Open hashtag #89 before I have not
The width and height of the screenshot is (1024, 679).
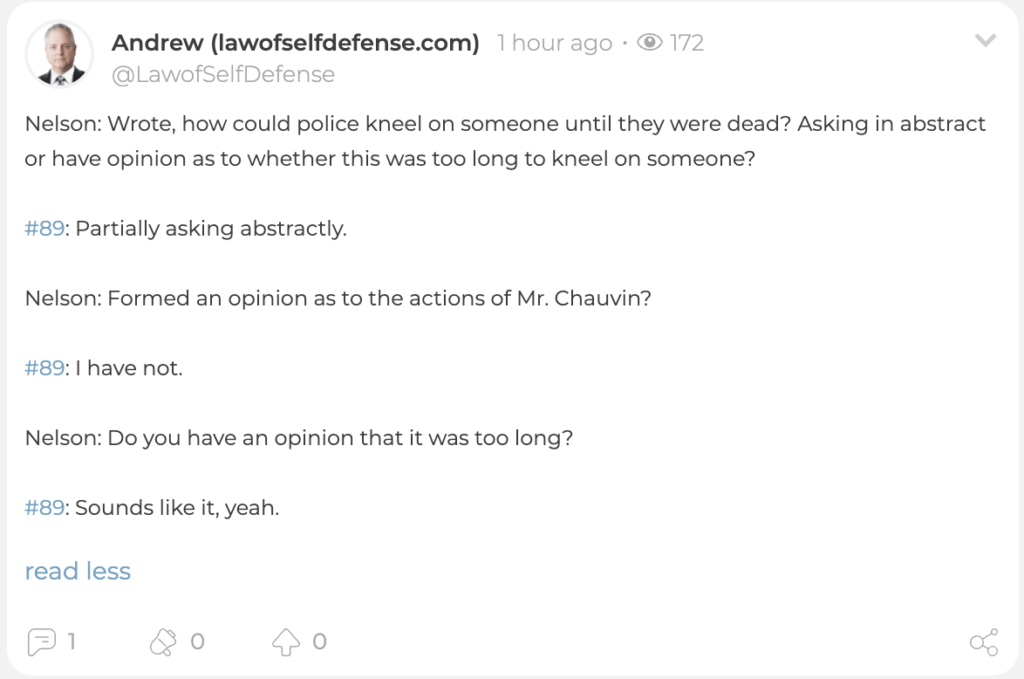(x=44, y=368)
